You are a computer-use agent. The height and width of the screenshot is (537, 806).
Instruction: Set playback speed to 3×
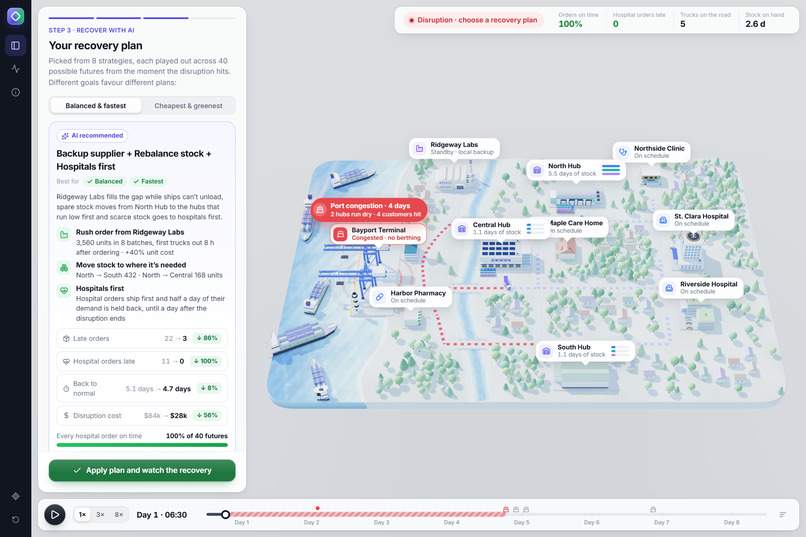tap(100, 514)
